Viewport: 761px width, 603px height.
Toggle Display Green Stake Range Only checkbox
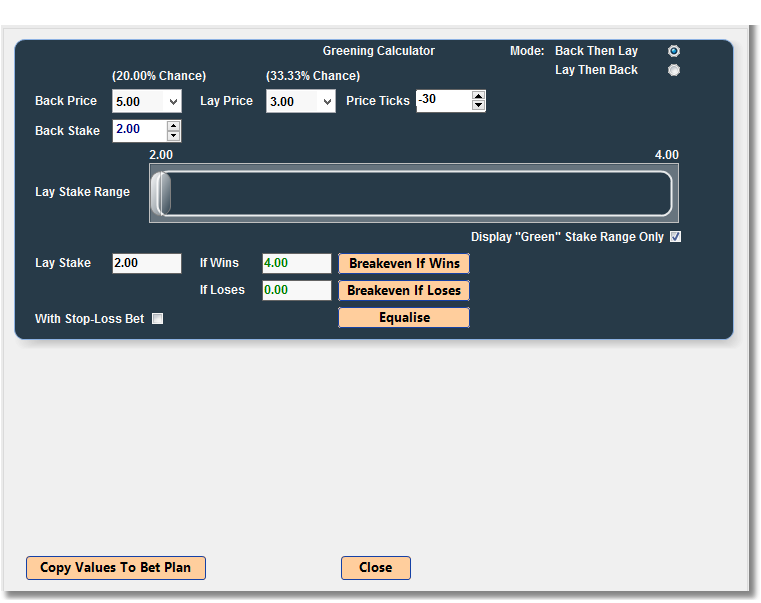click(675, 237)
